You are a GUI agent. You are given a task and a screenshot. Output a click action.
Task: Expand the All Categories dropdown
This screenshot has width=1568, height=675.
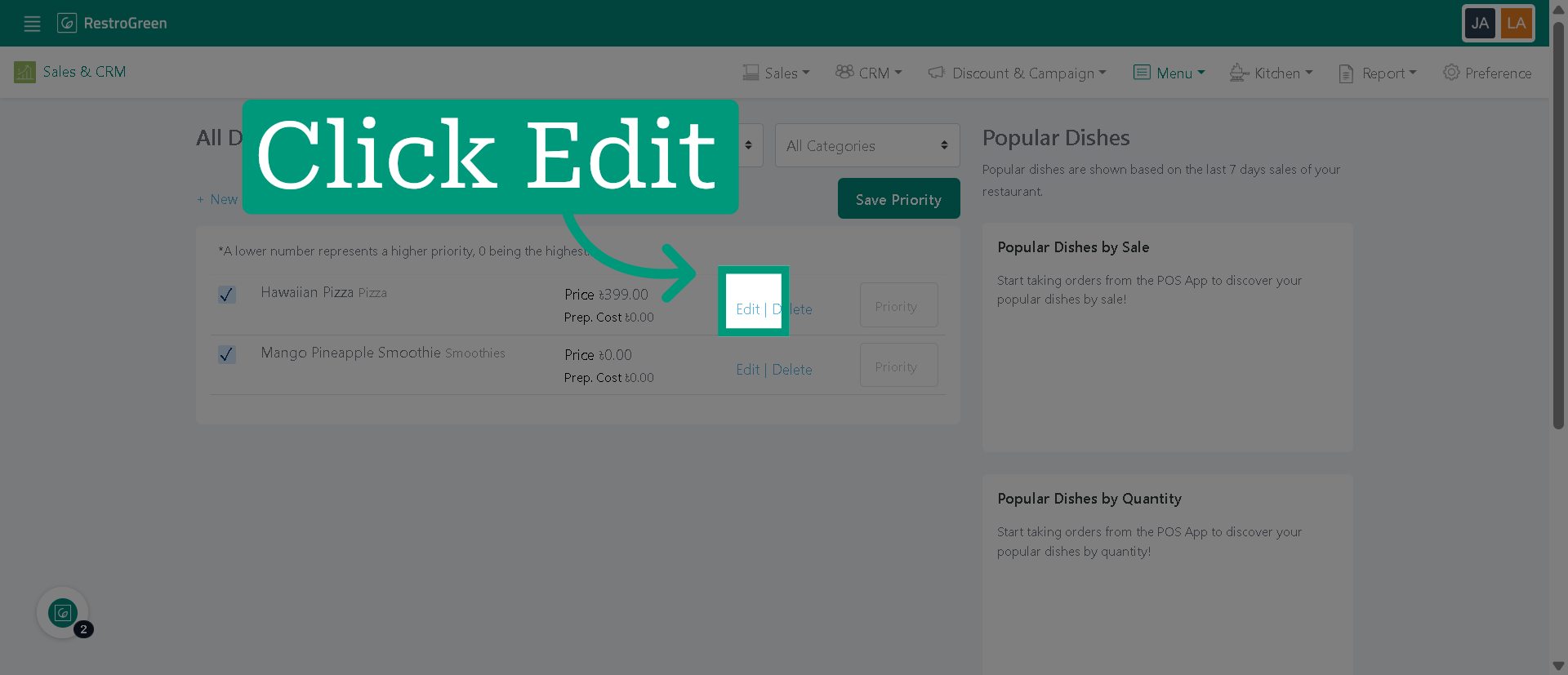tap(867, 145)
